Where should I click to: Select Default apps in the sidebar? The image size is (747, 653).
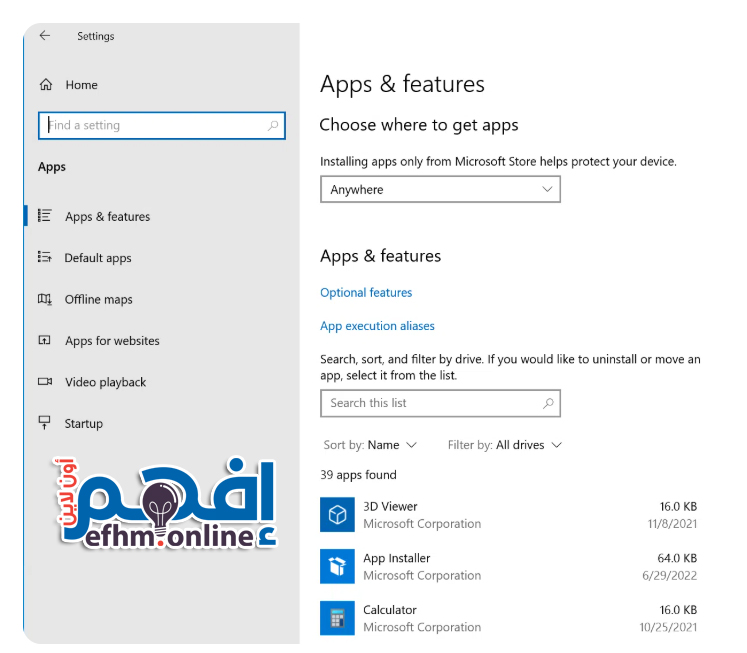[98, 258]
